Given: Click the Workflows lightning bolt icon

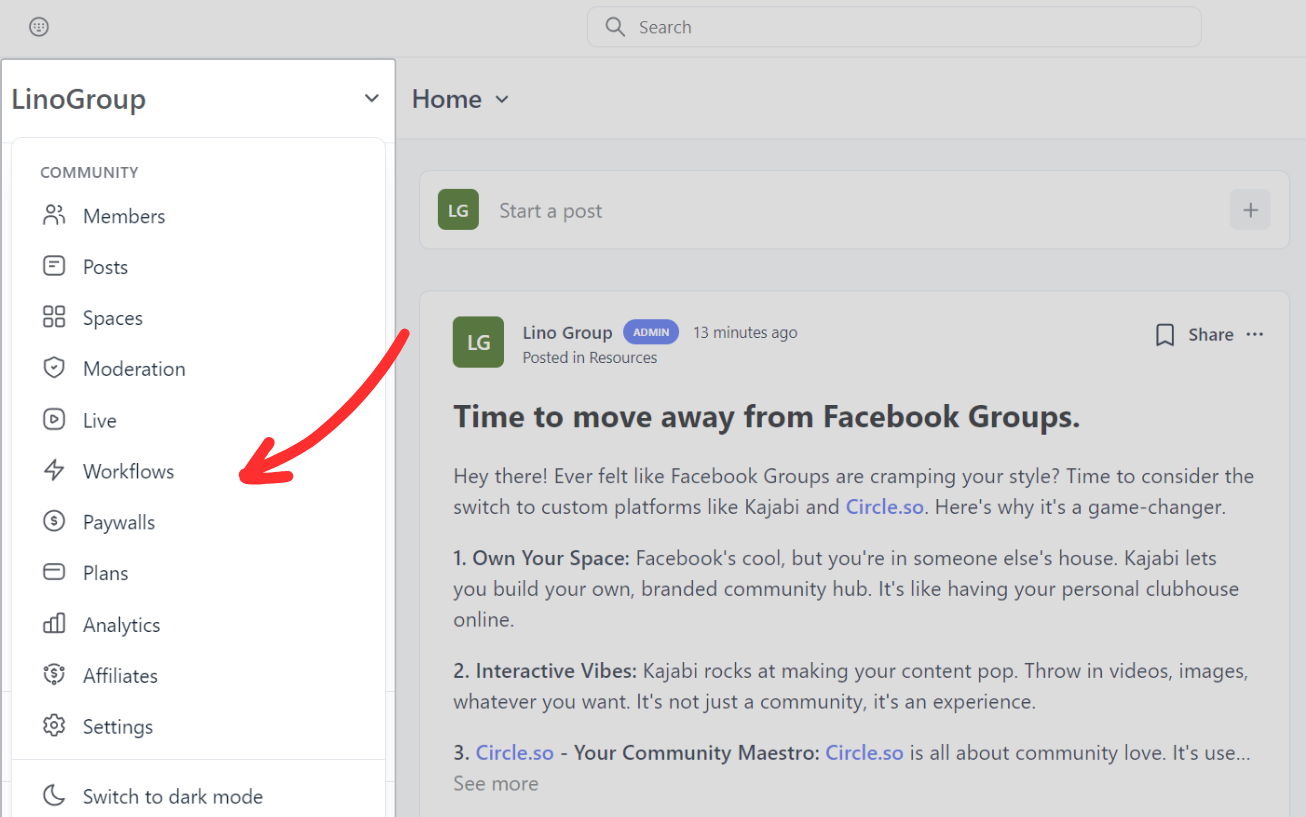Looking at the screenshot, I should click(54, 470).
